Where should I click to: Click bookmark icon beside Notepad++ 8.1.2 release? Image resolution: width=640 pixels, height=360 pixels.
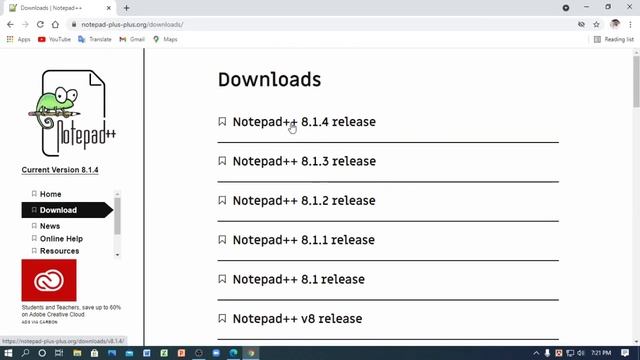coord(222,200)
